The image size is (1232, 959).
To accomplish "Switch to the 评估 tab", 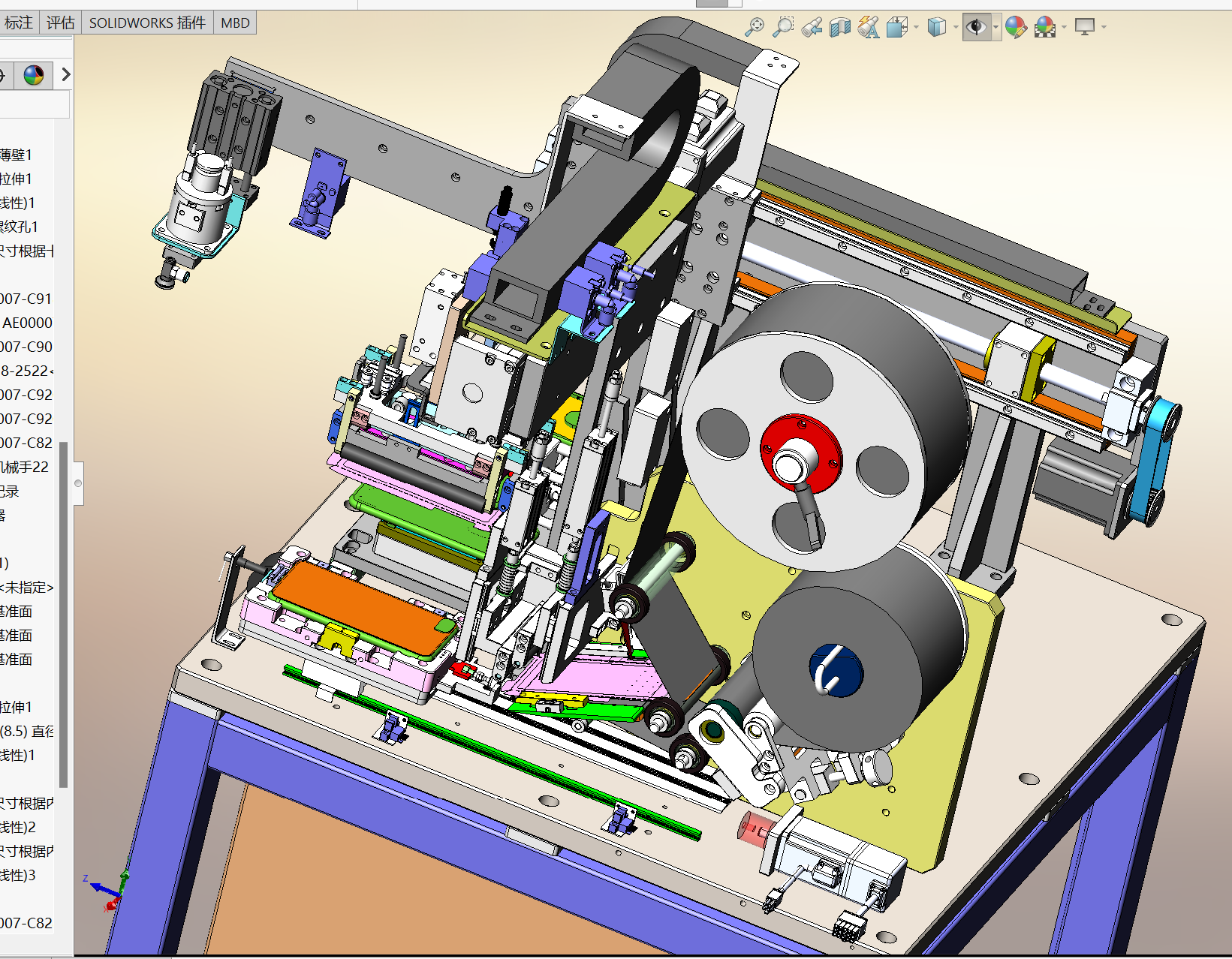I will 60,23.
